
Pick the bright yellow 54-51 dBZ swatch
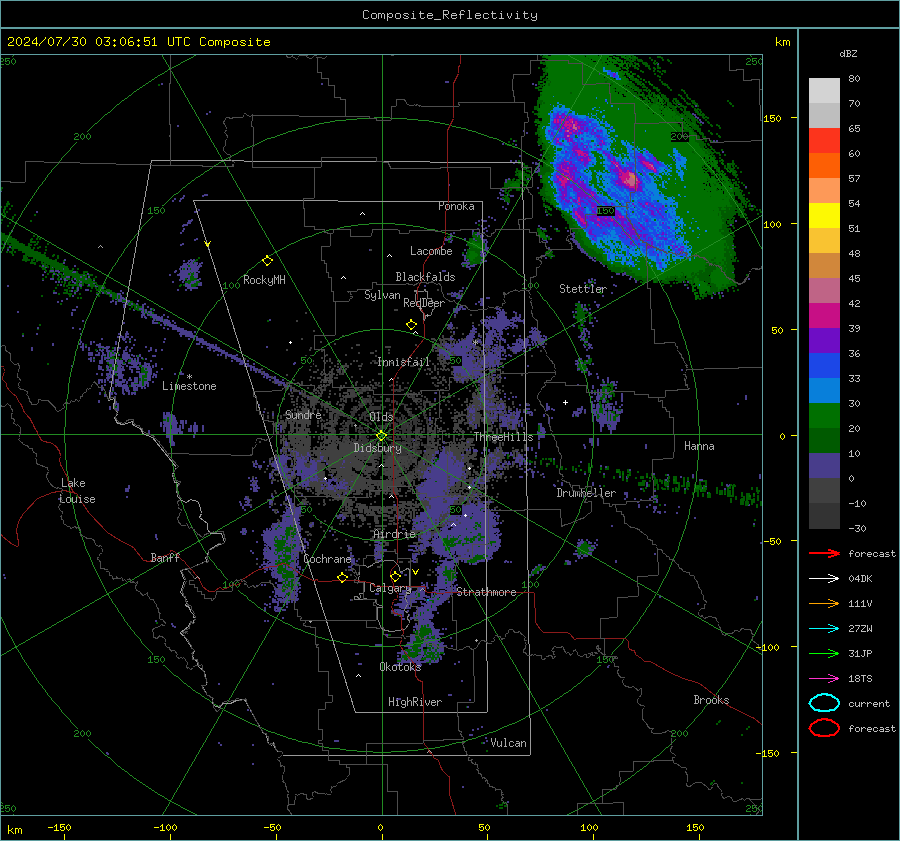tap(824, 216)
